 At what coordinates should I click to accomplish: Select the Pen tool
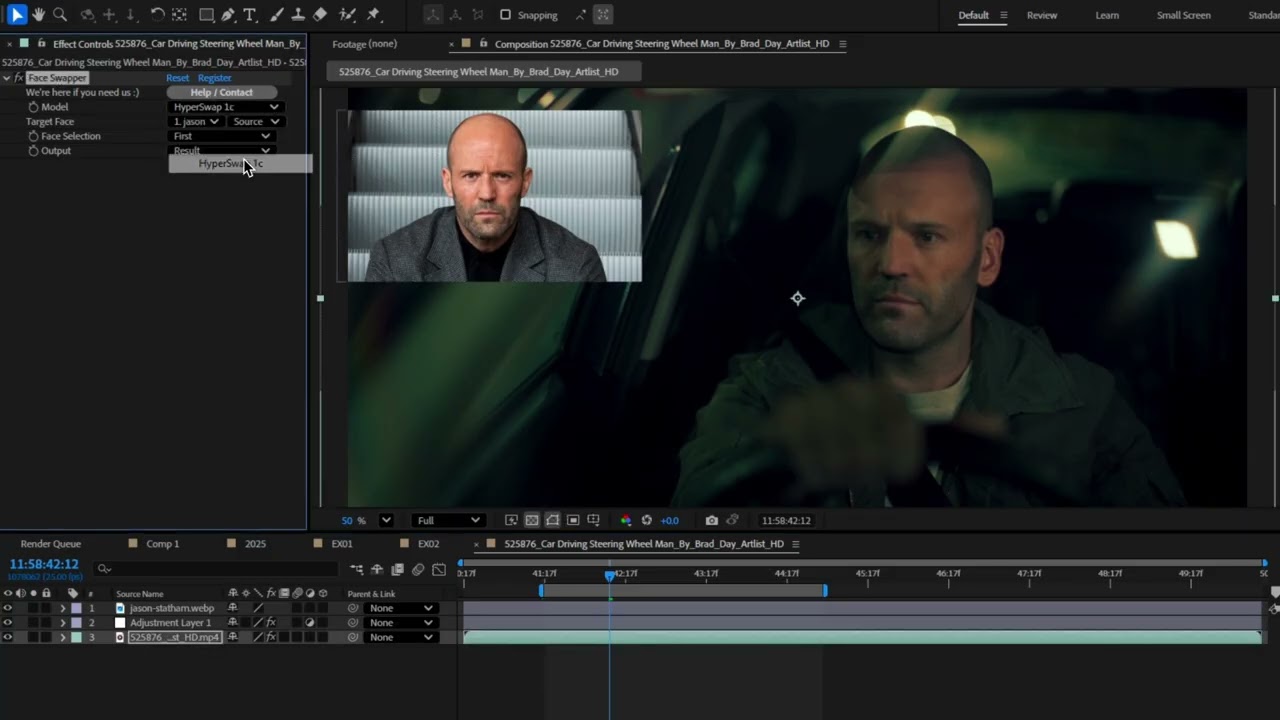click(228, 15)
